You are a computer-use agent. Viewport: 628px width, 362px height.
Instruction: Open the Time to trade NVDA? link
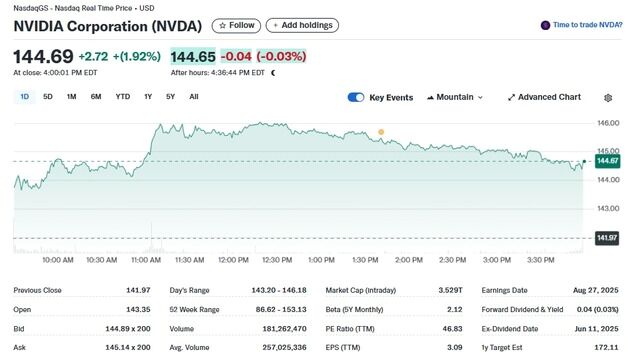pos(588,25)
